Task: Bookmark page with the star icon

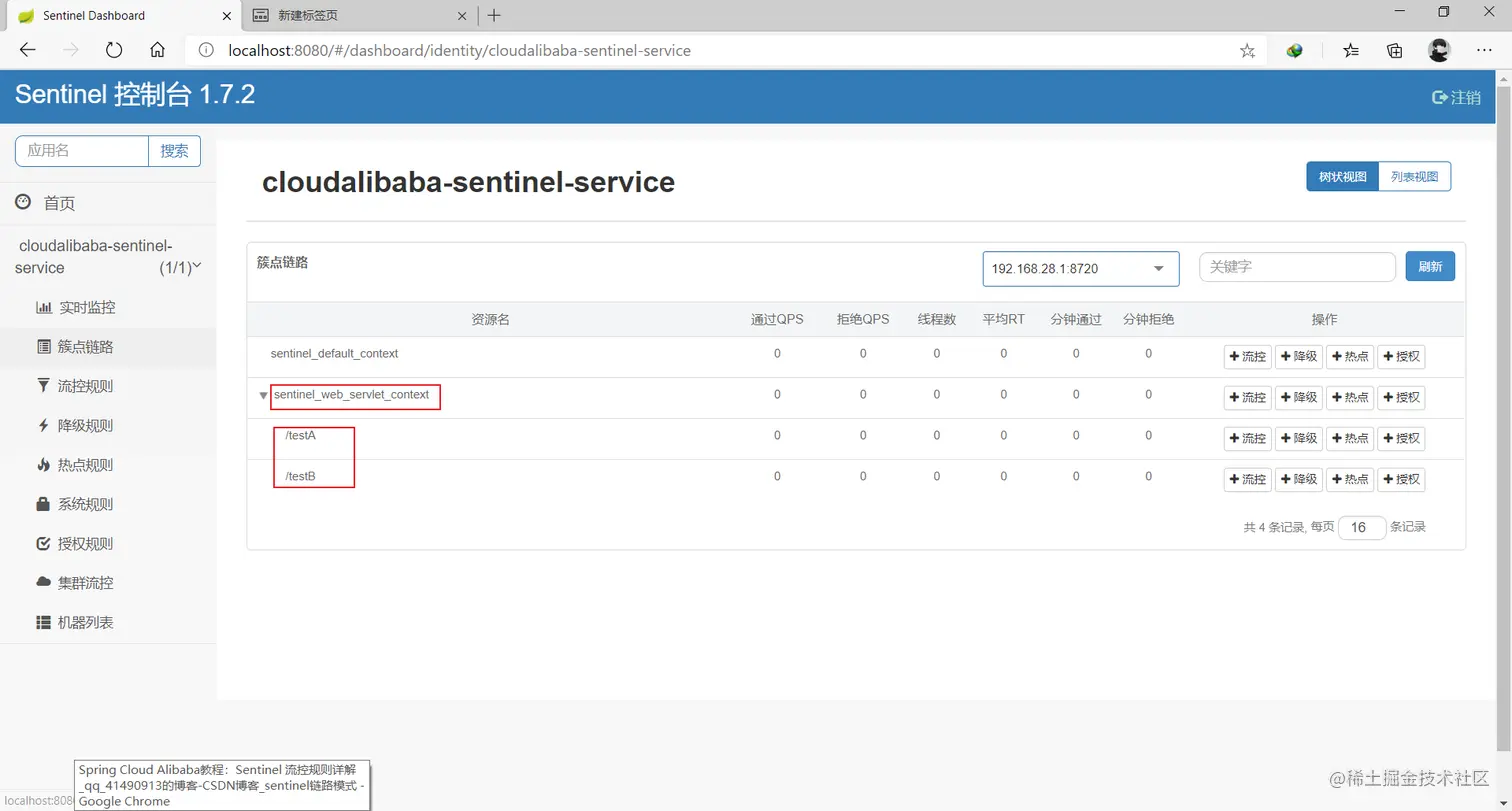Action: pyautogui.click(x=1247, y=50)
